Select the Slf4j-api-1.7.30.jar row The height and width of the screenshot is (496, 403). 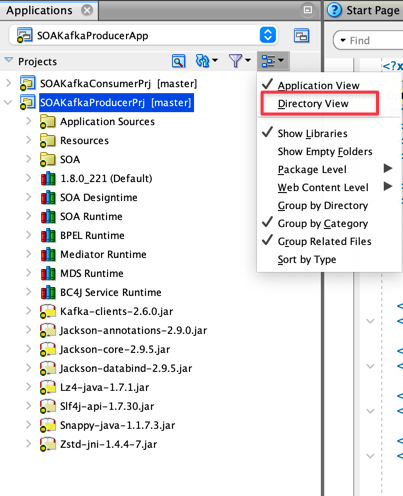click(107, 407)
